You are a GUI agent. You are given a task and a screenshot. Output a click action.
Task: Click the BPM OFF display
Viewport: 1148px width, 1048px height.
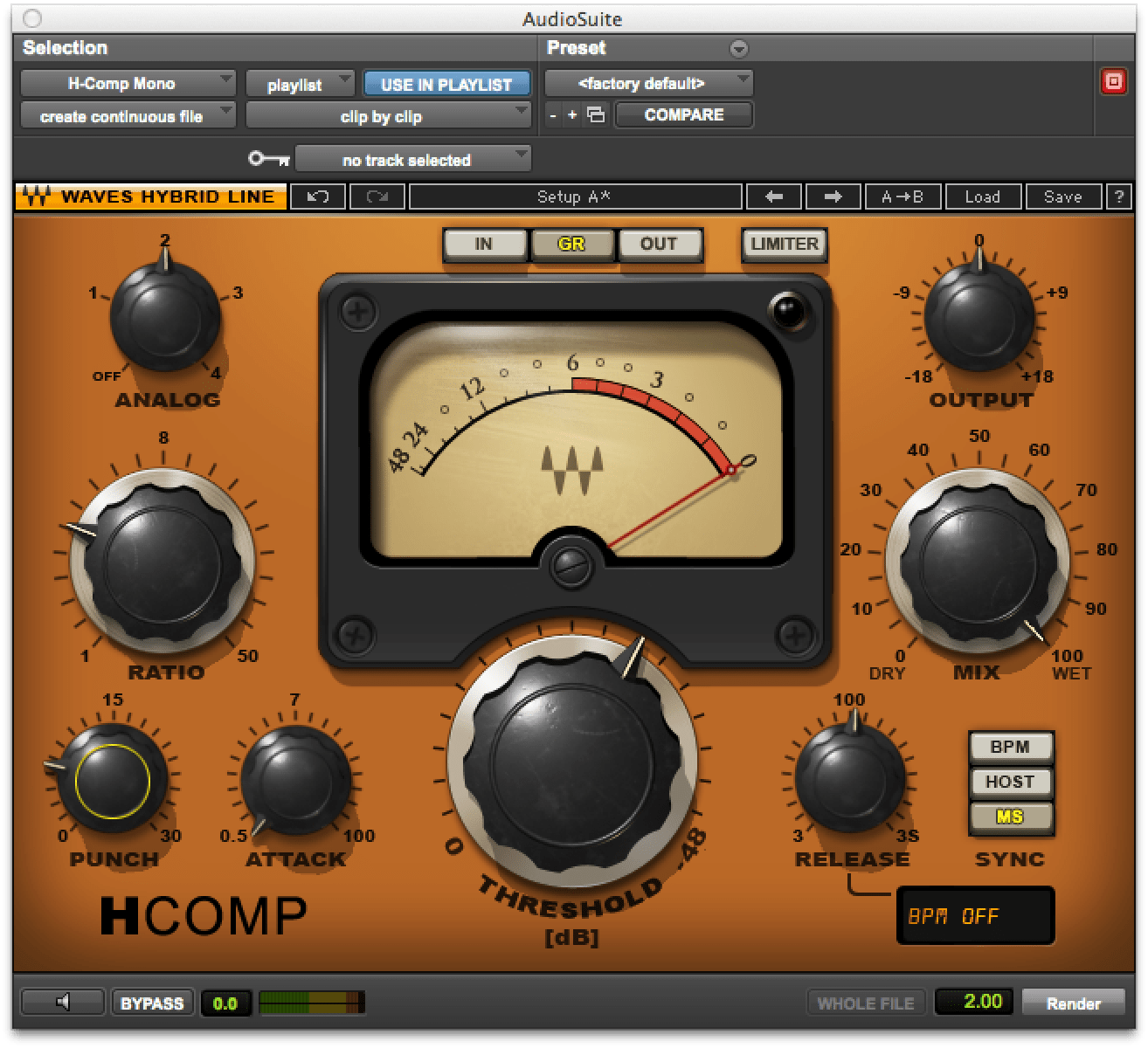[x=975, y=916]
